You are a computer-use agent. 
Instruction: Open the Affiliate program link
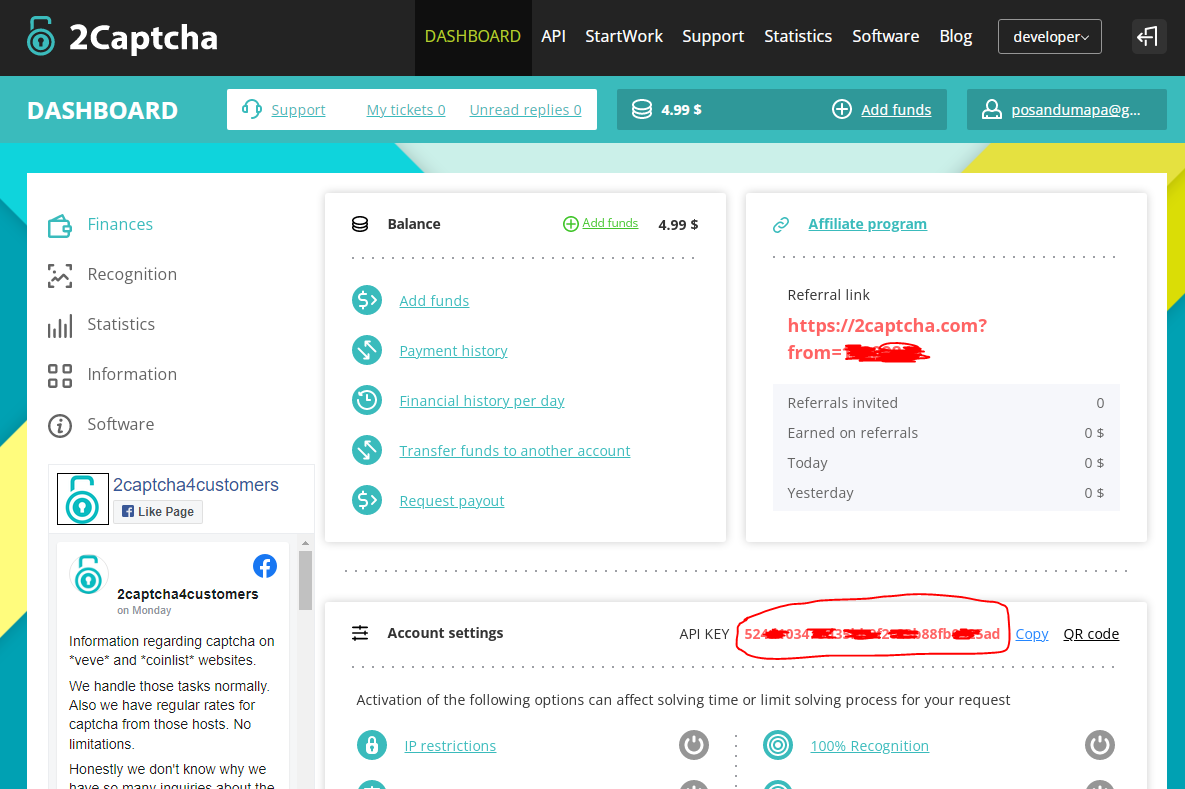867,224
